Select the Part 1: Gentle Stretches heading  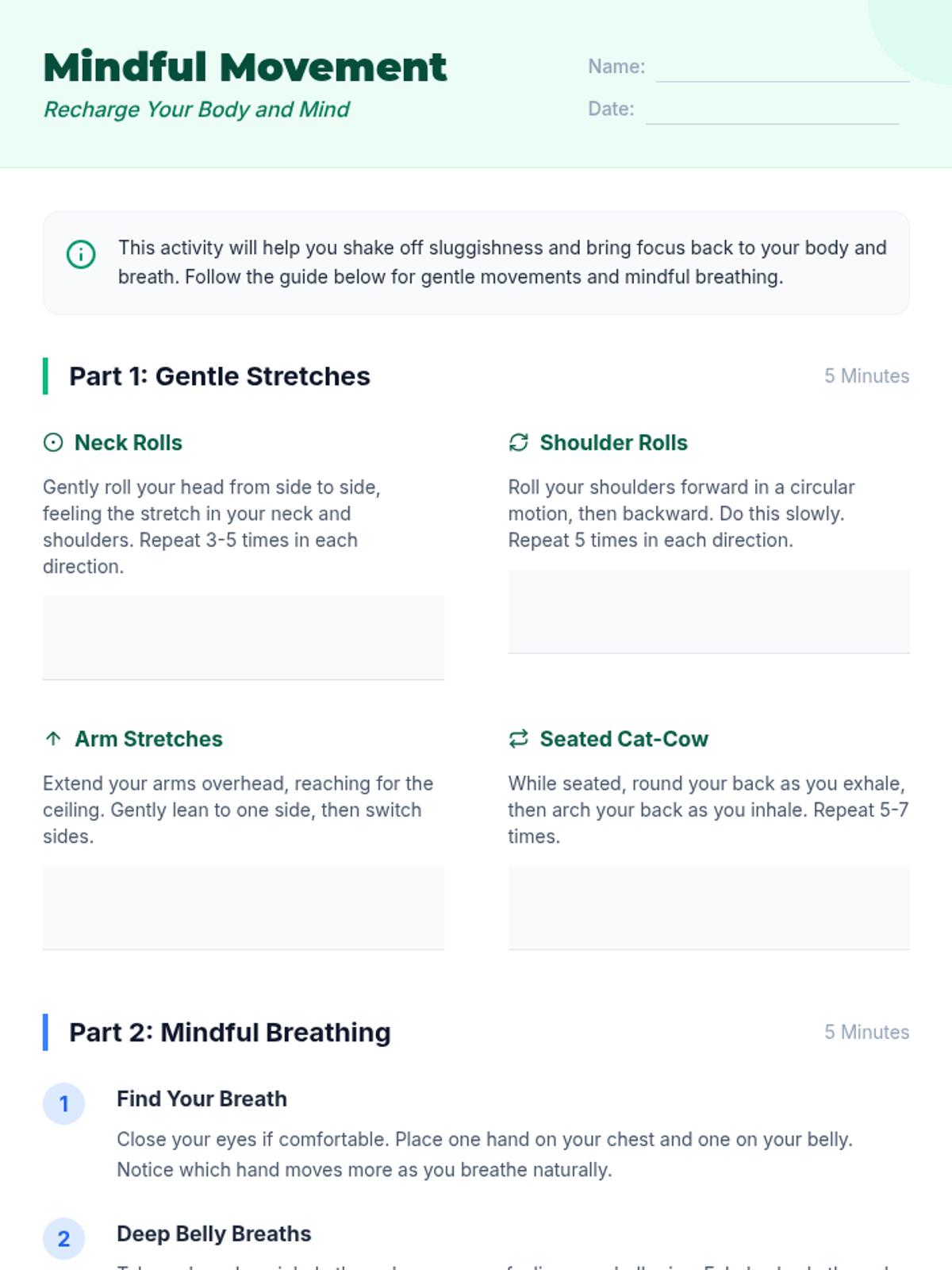pyautogui.click(x=220, y=376)
